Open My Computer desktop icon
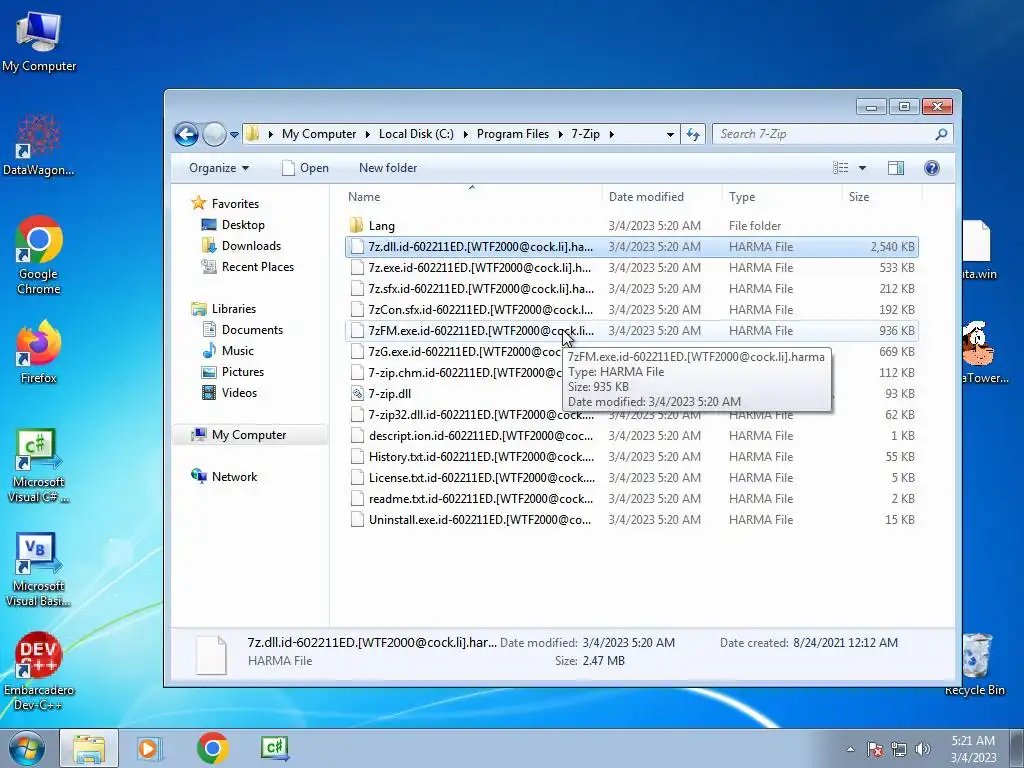Viewport: 1024px width, 768px height. pos(39,41)
